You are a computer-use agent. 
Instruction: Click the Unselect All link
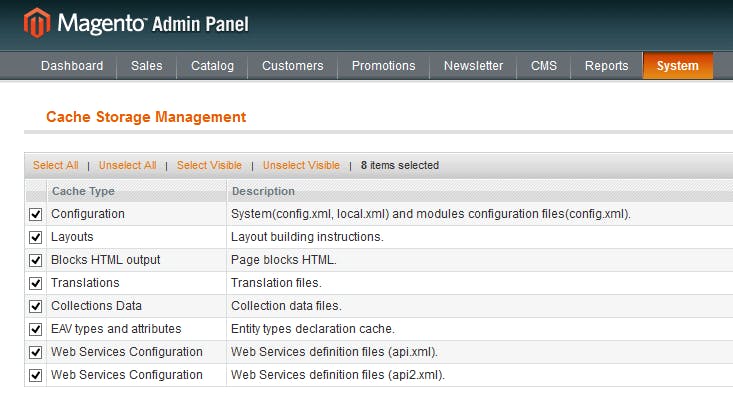128,165
